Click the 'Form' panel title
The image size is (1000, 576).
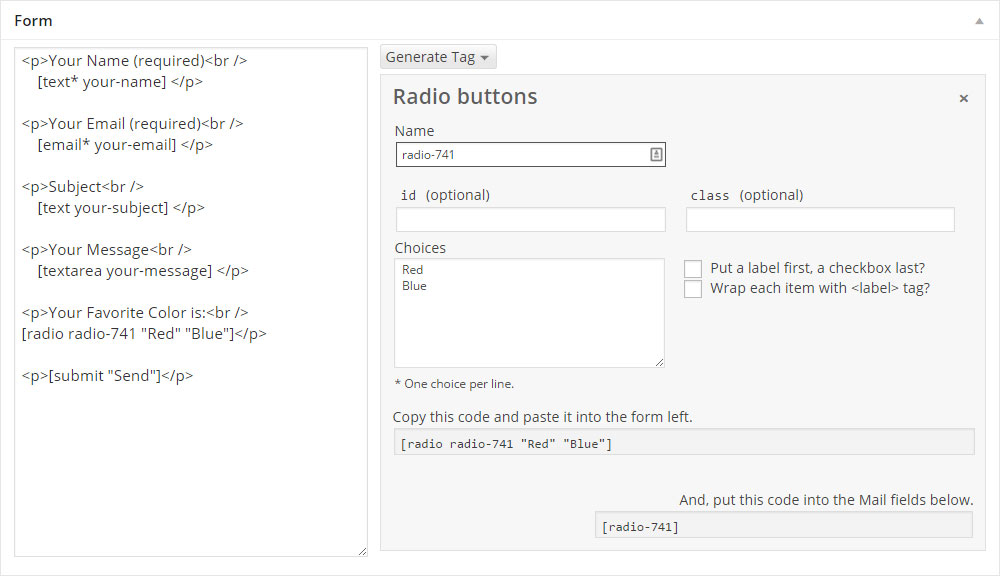click(33, 21)
